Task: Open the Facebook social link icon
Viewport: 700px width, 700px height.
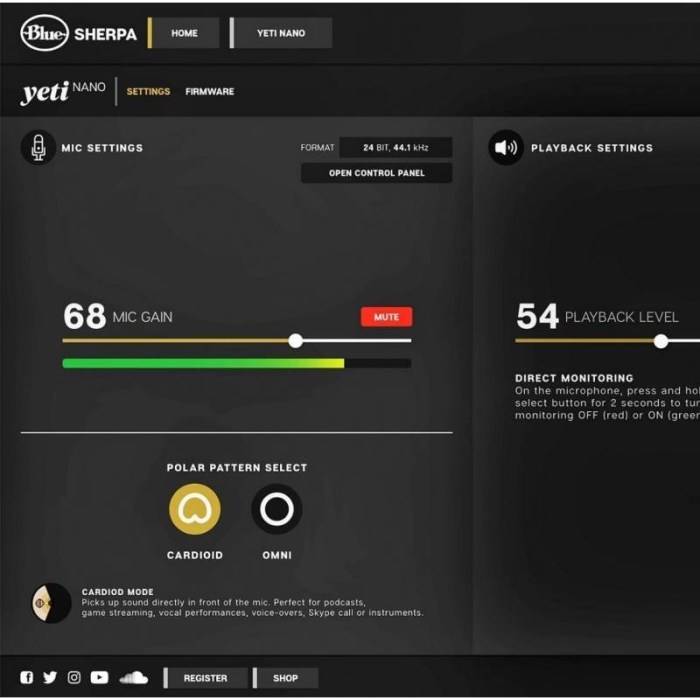Action: click(27, 677)
